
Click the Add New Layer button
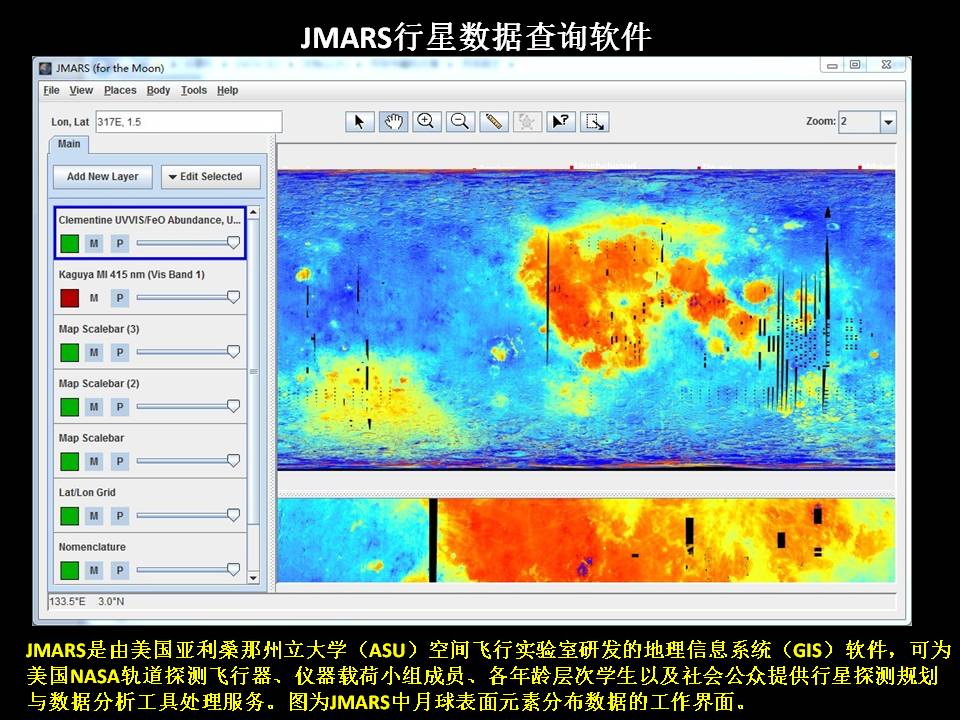click(x=103, y=177)
